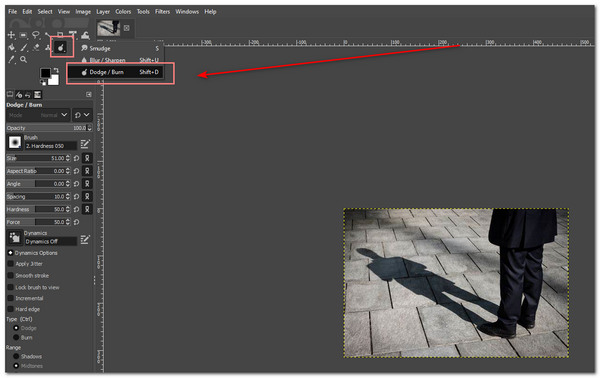Link Aspect Ratio to brush default

click(87, 171)
